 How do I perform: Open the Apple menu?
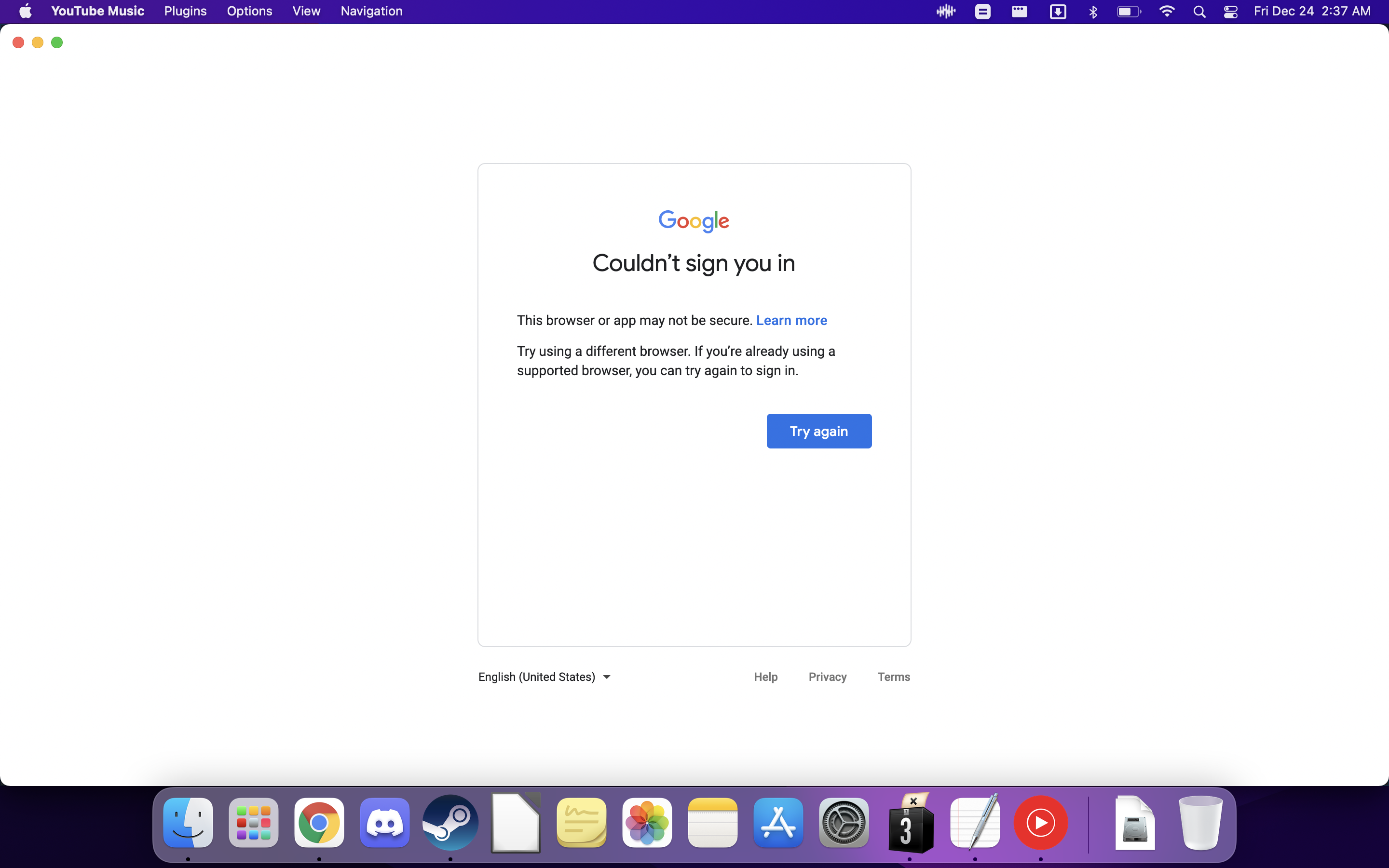[x=25, y=11]
